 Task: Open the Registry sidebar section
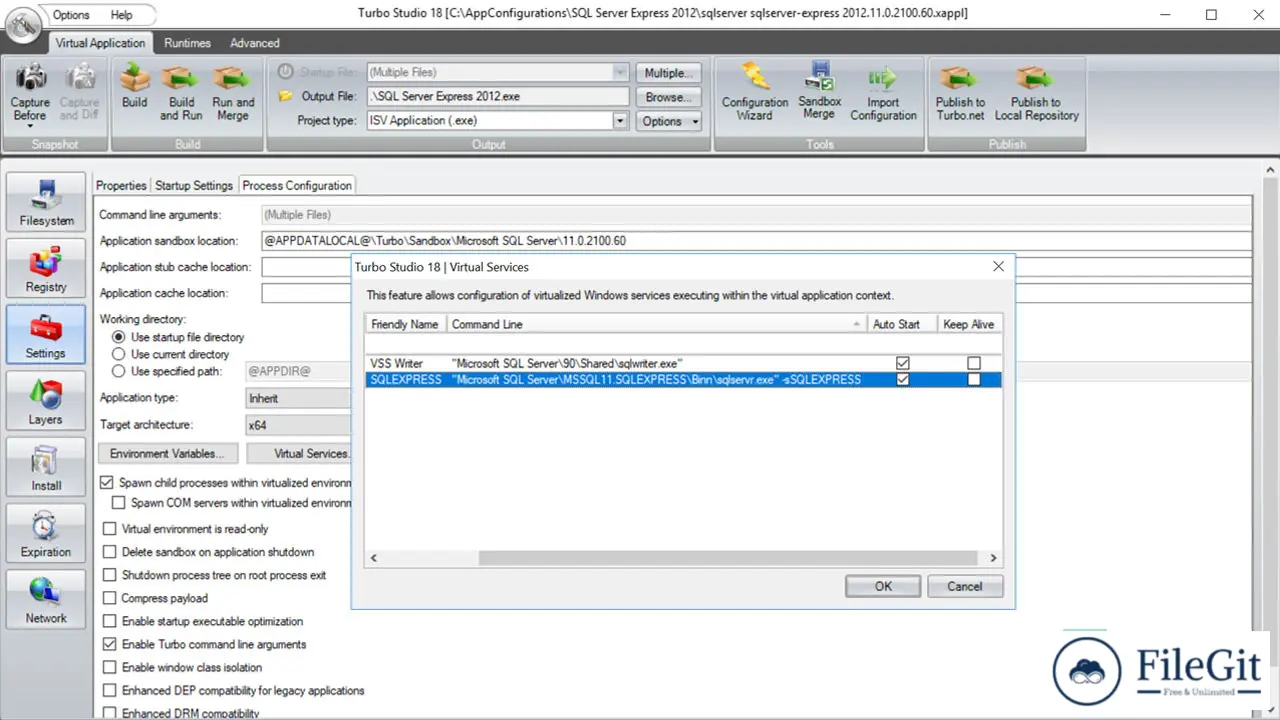click(x=46, y=267)
